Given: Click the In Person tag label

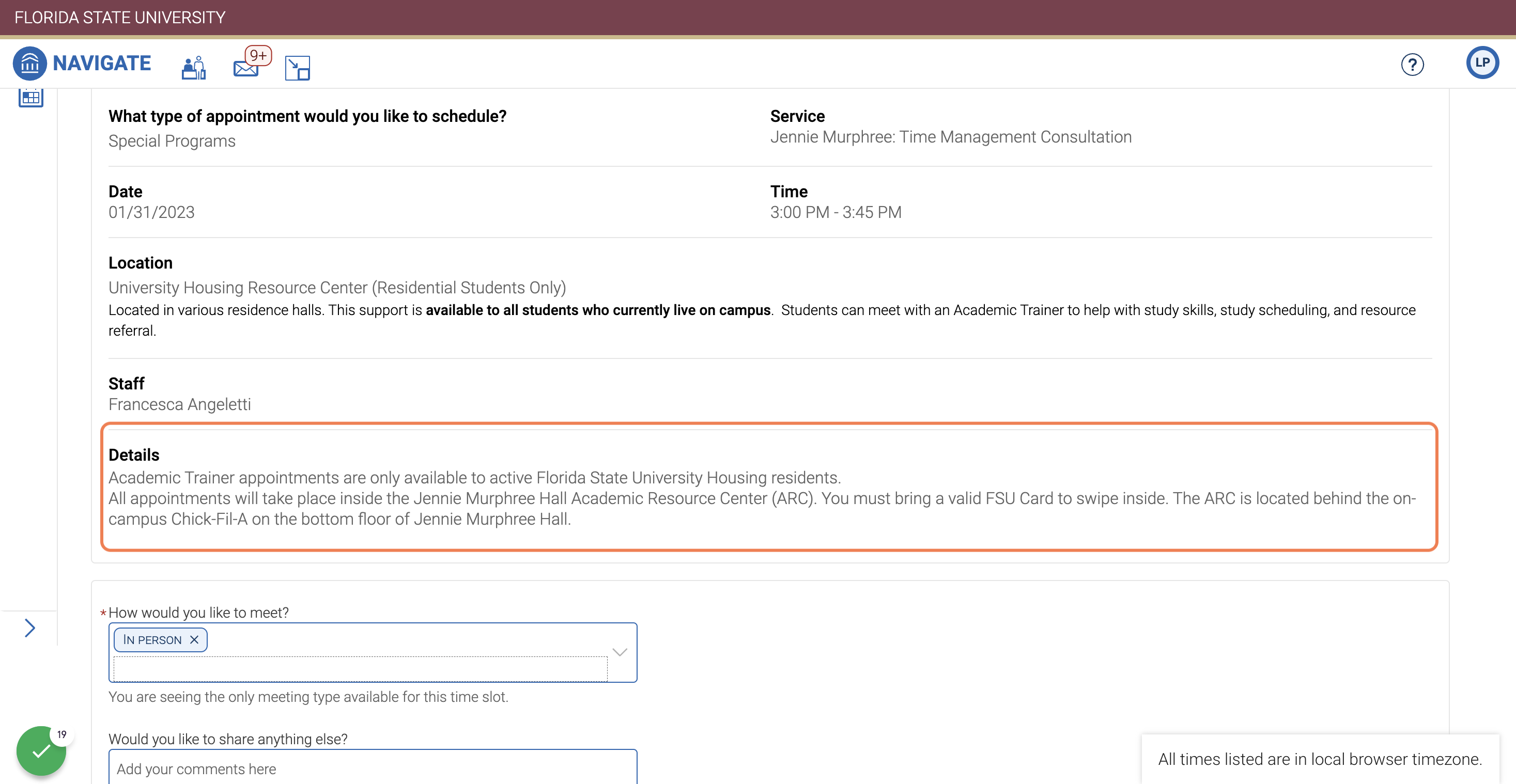Looking at the screenshot, I should pos(152,640).
